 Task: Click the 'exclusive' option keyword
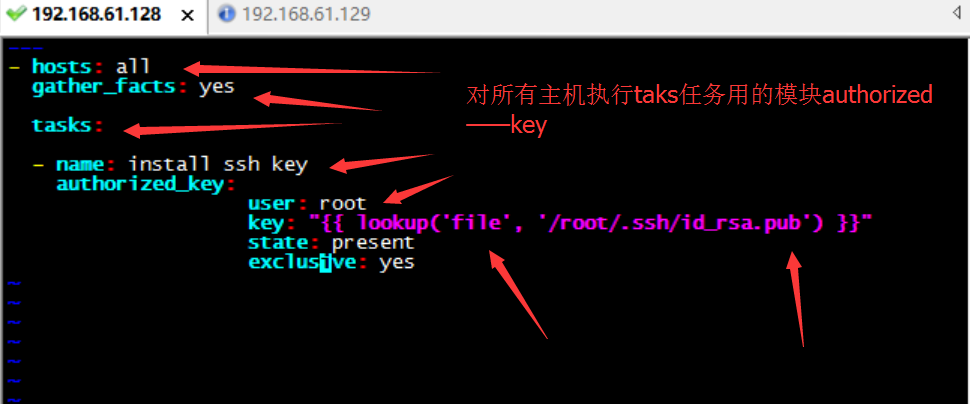point(303,262)
